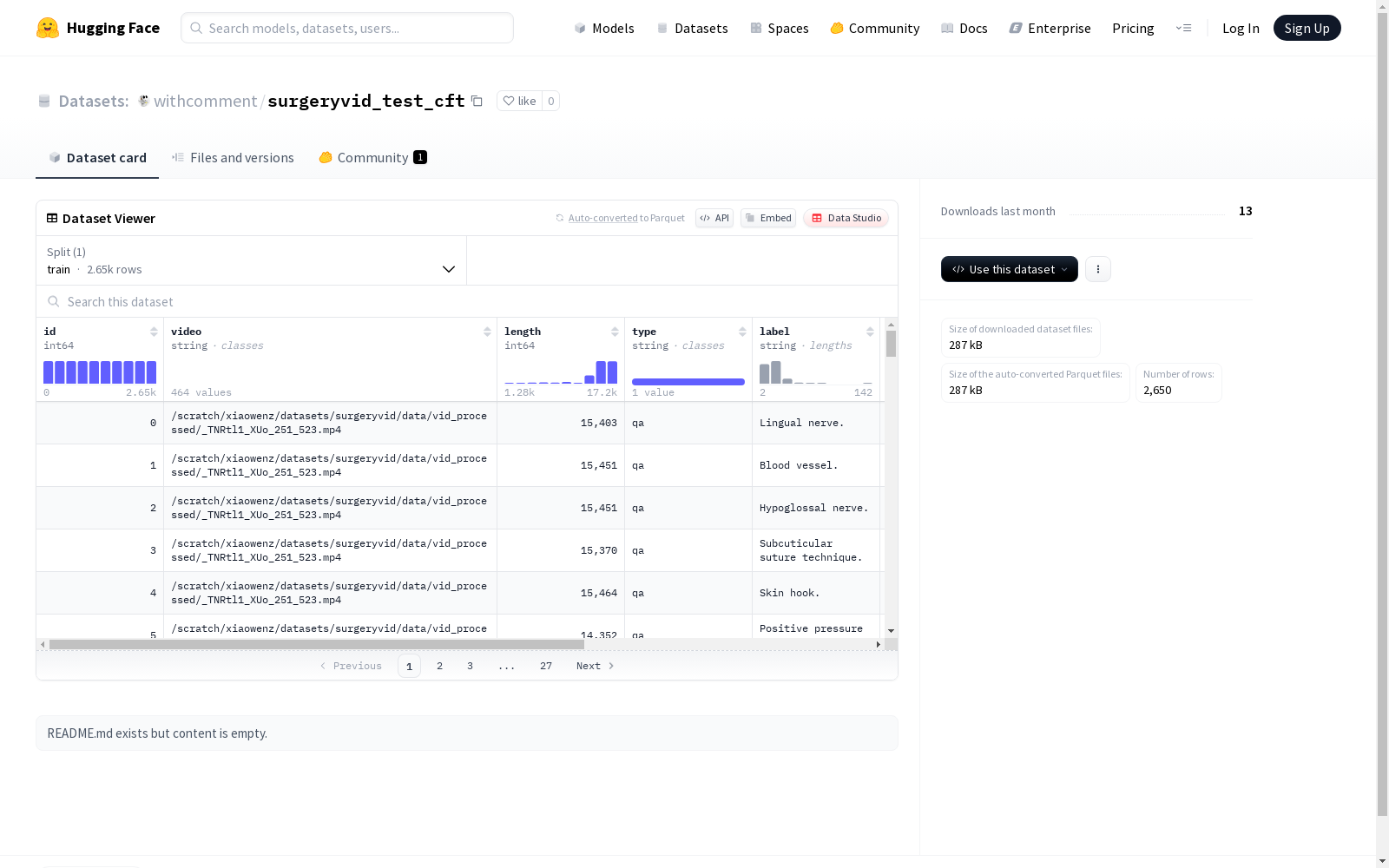This screenshot has width=1389, height=868.
Task: Select the 'Lingual nerve.' label cell
Action: tap(816, 423)
